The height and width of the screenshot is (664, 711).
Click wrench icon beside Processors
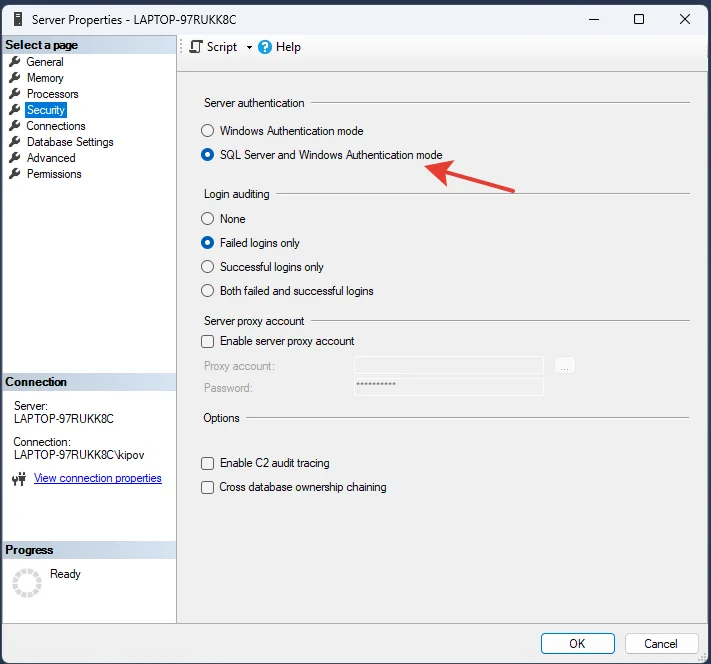coord(15,94)
